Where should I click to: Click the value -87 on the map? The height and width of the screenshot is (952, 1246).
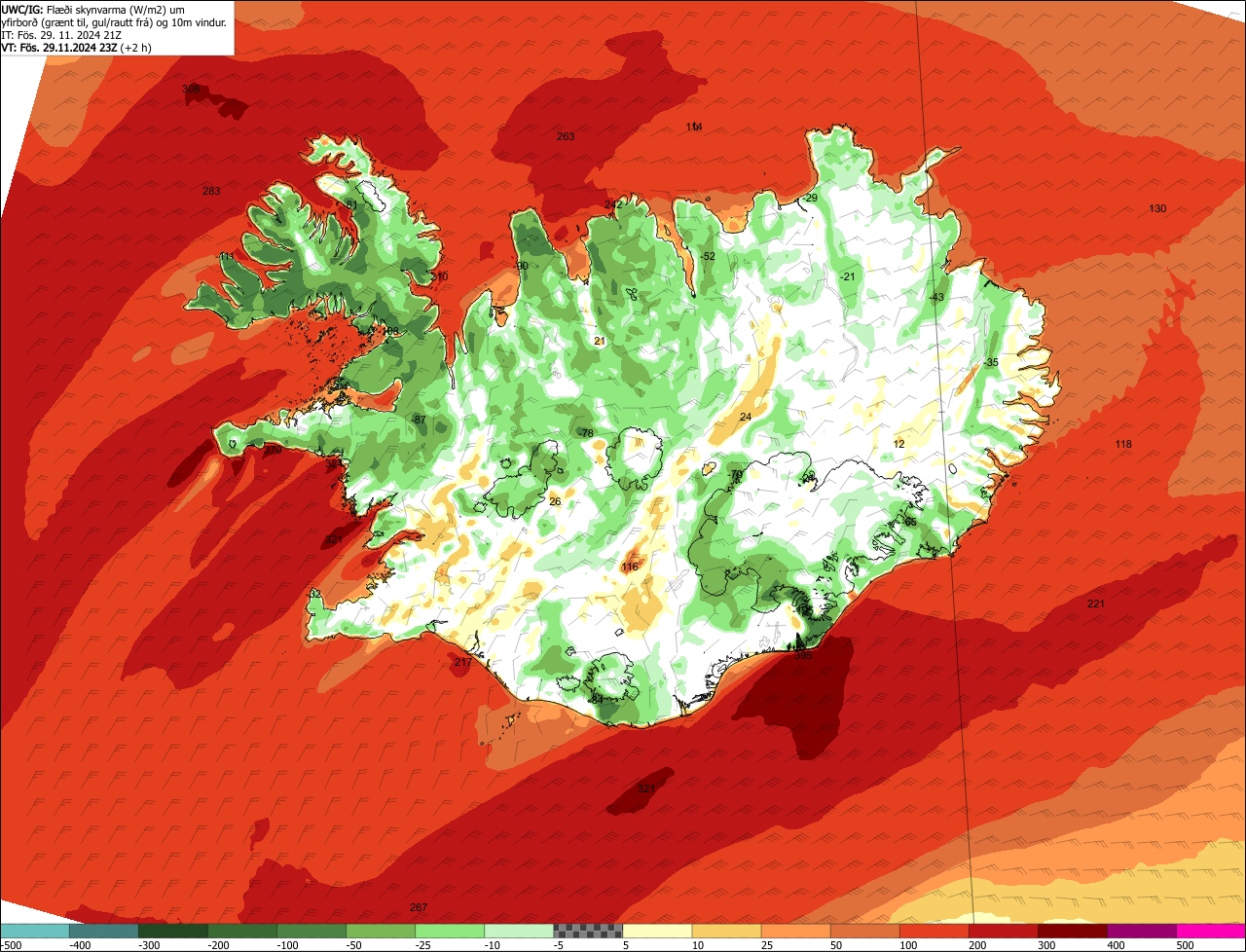(419, 420)
